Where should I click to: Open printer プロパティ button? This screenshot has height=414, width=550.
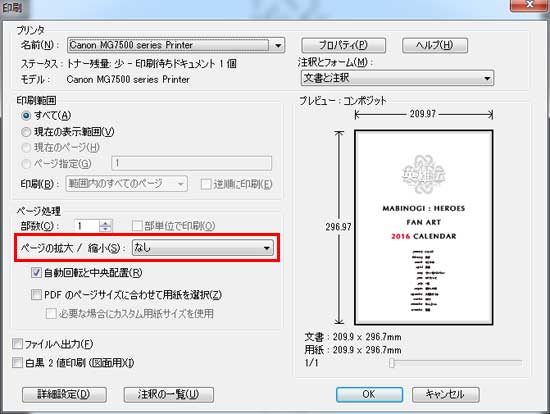coord(343,45)
